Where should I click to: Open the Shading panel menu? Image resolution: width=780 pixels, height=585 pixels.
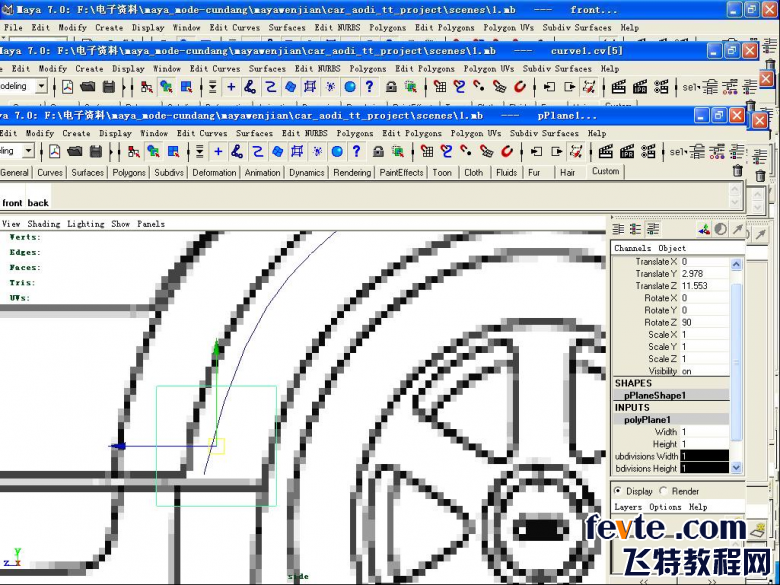43,224
